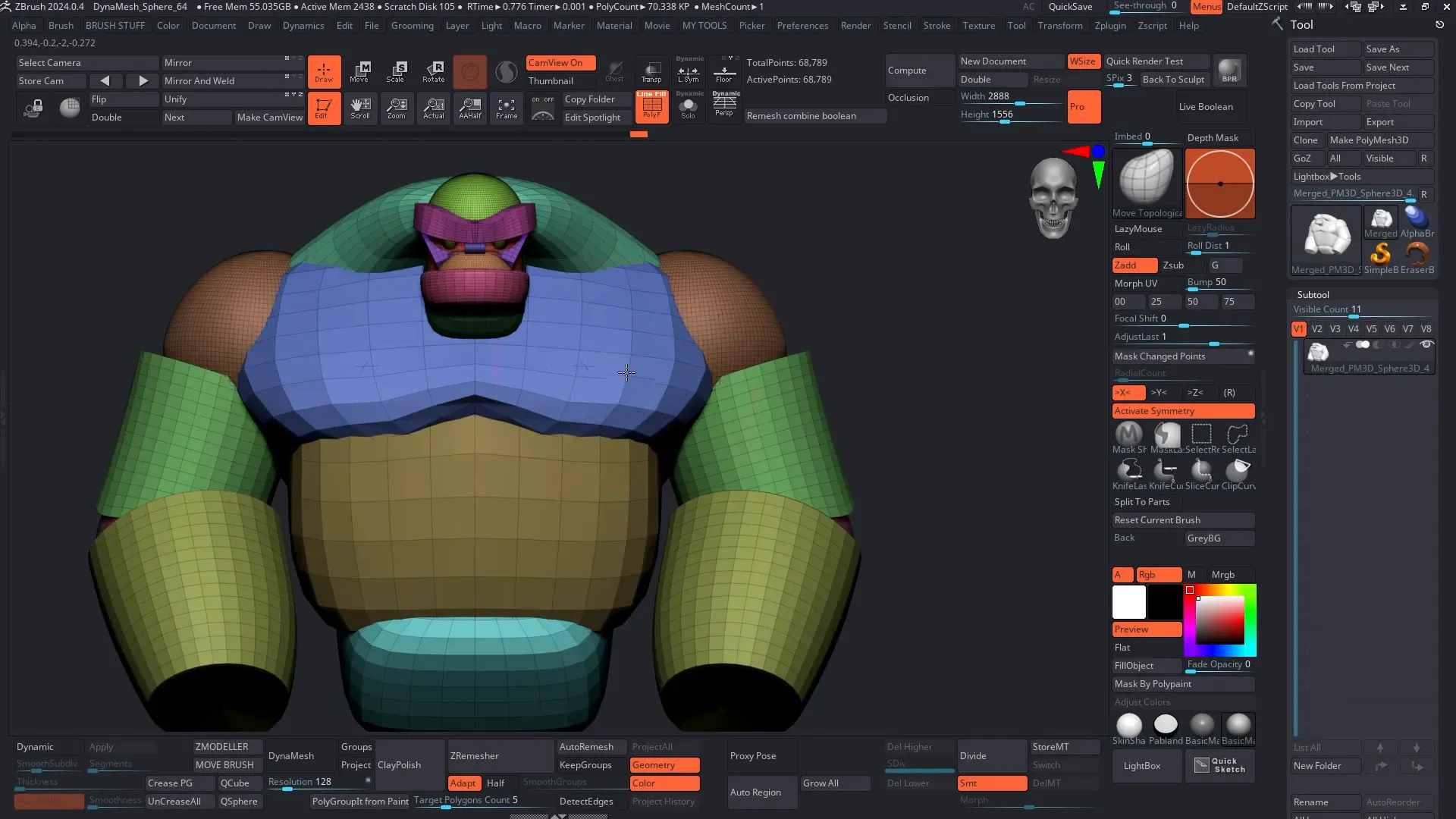Click the L.Sym local symmetry icon
Image resolution: width=1456 pixels, height=819 pixels.
(x=689, y=71)
